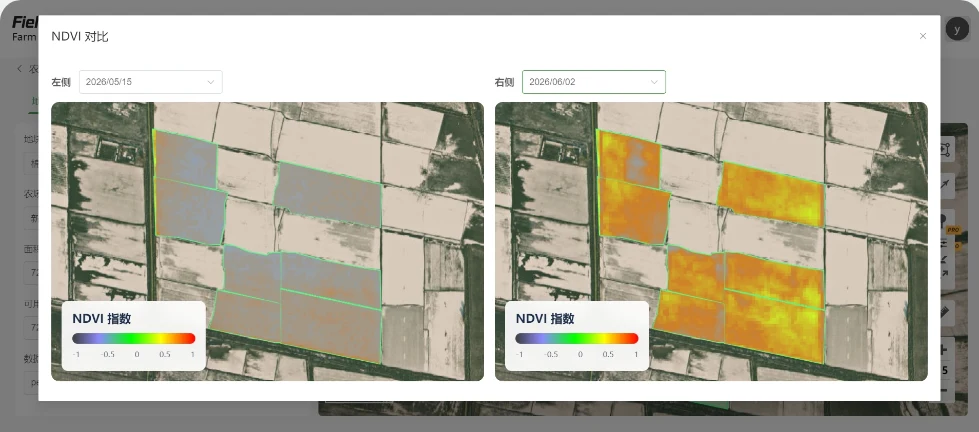Click the 'NDVI 对比' dialog title
This screenshot has width=979, height=432.
tap(80, 36)
